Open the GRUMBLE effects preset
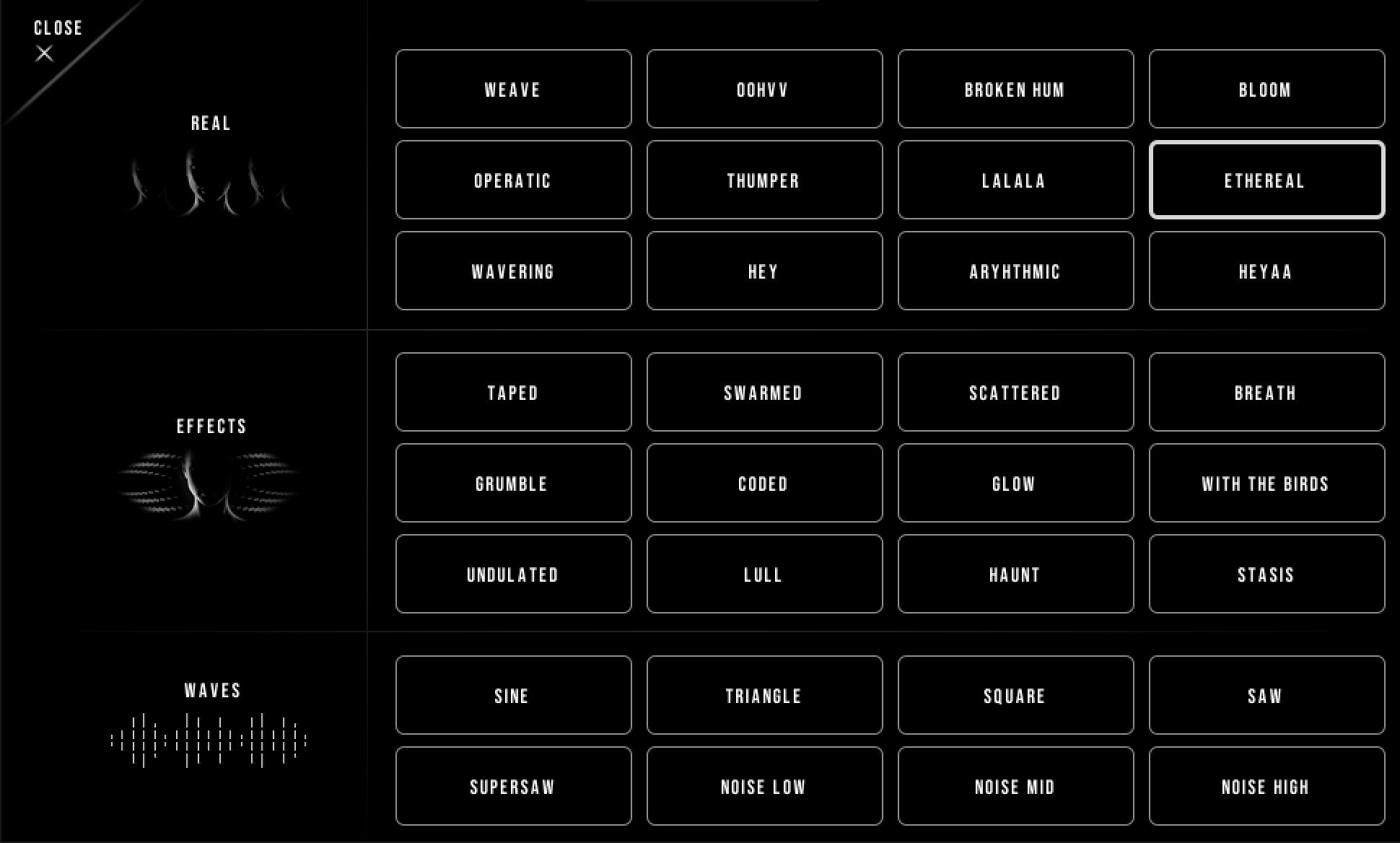 pos(511,485)
